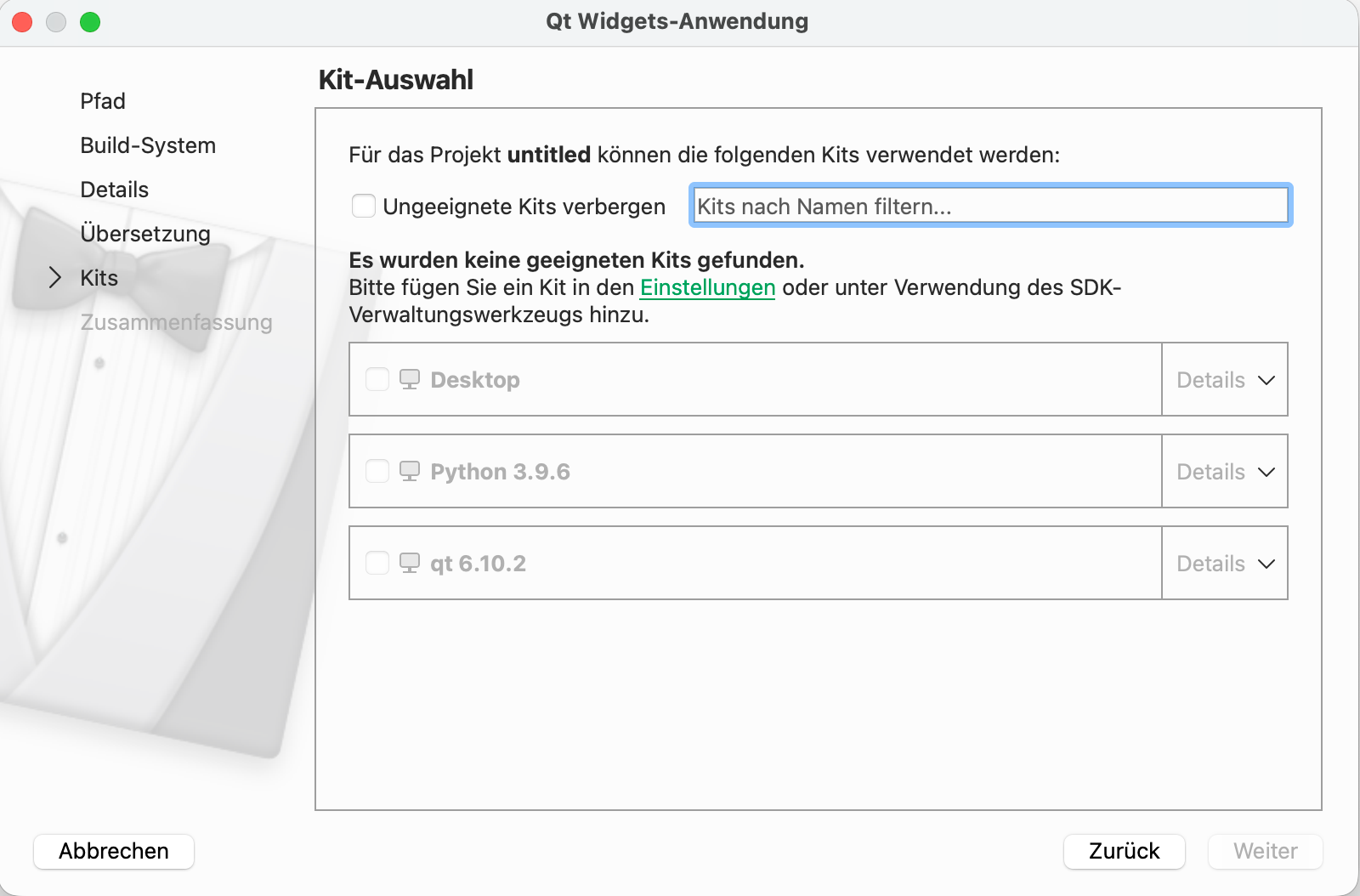The width and height of the screenshot is (1360, 896).
Task: Click the Weiter button
Action: (1265, 851)
